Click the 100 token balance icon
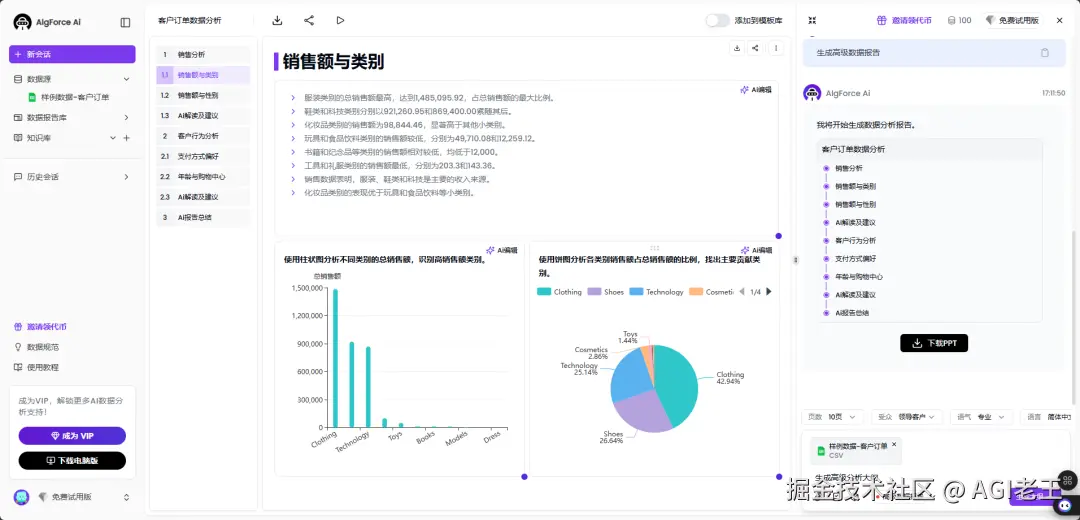 959,21
